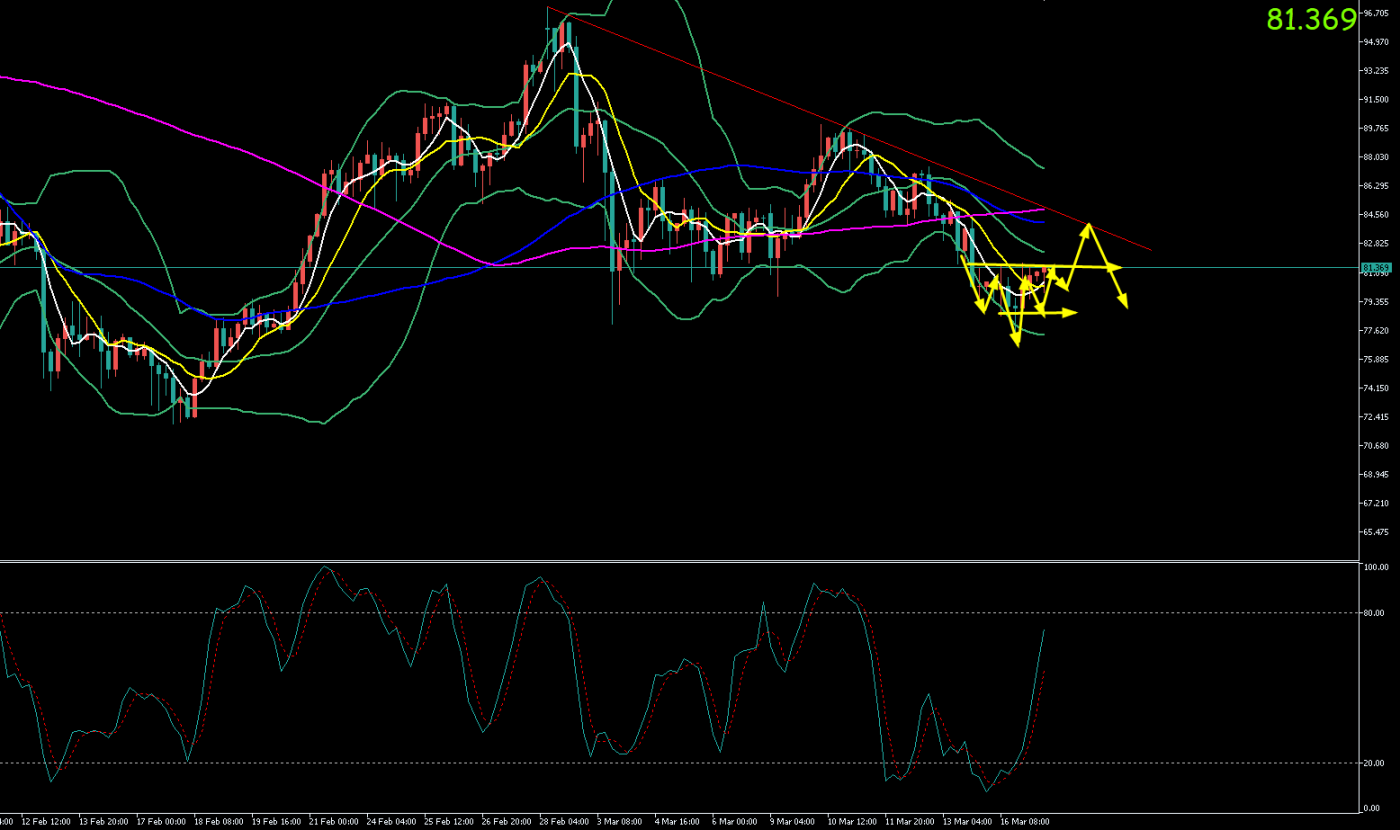1400x830 pixels.
Task: Click the 65.475 price axis label
Action: [1374, 532]
